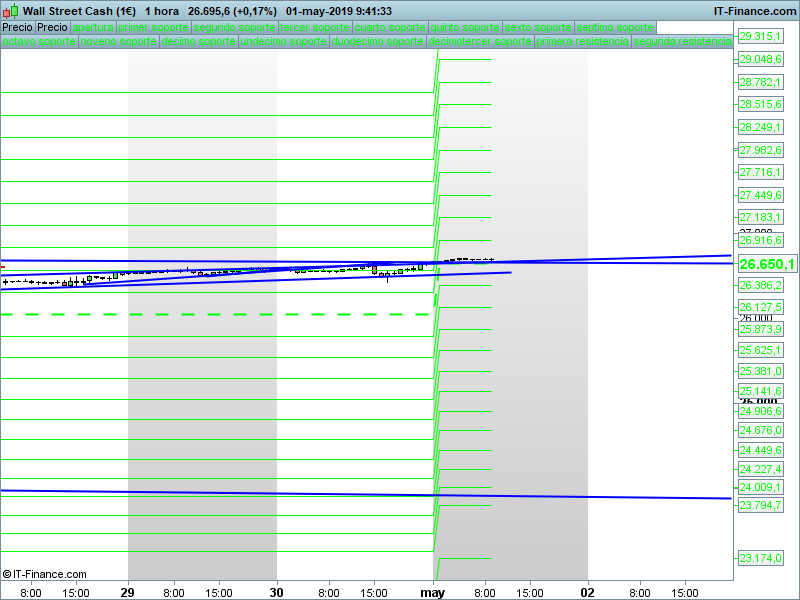This screenshot has height=600, width=800.
Task: Click the may date marker on time axis
Action: click(433, 593)
